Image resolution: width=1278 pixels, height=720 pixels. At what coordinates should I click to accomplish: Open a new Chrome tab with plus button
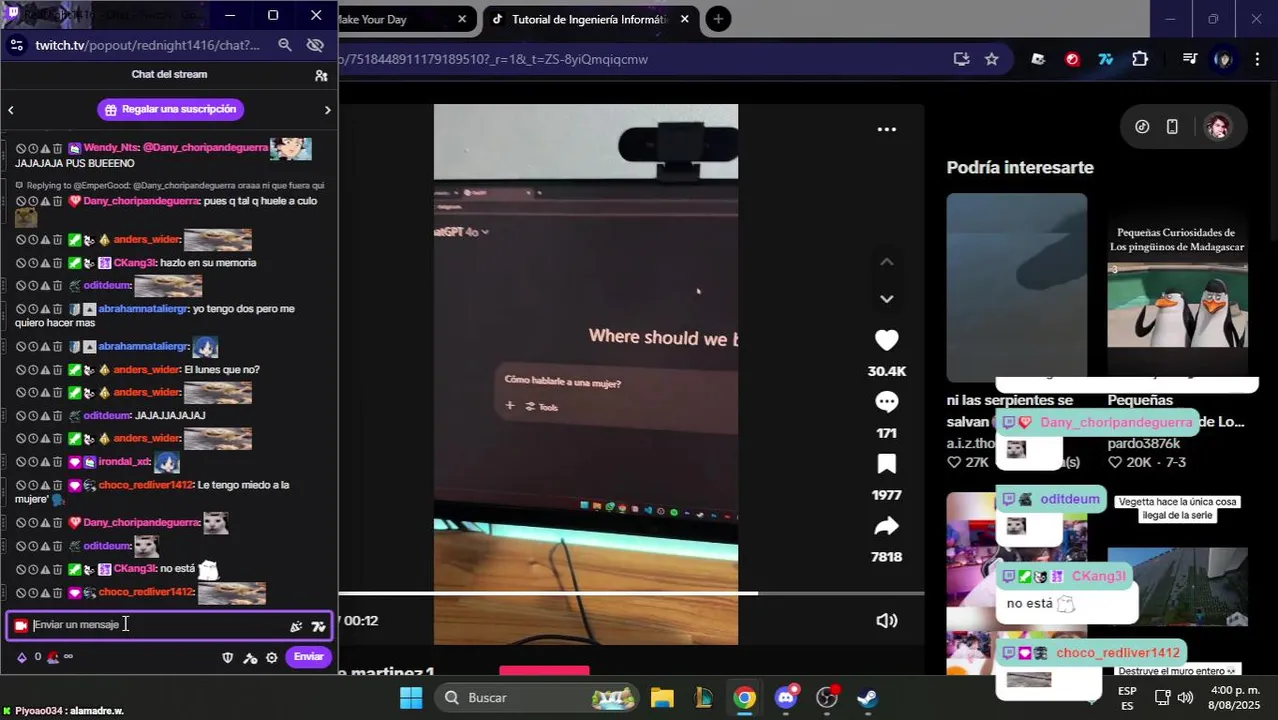pyautogui.click(x=718, y=19)
